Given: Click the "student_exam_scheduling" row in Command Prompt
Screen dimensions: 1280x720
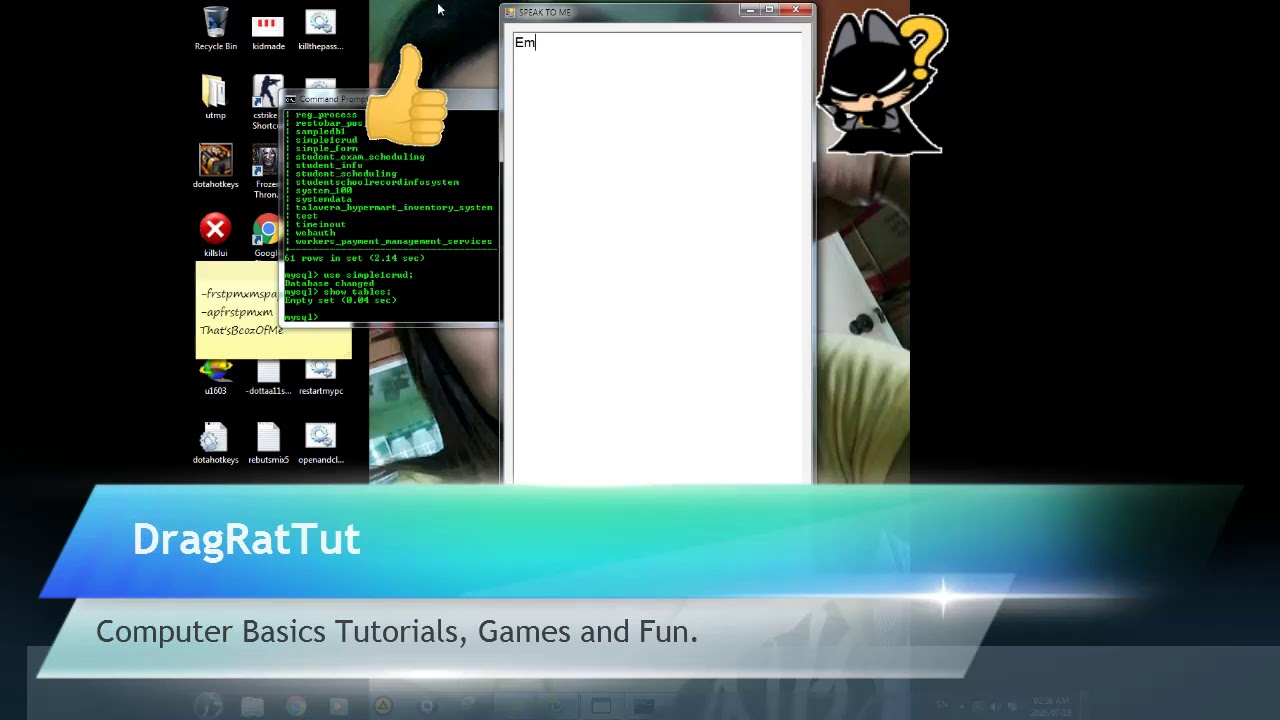Looking at the screenshot, I should (360, 157).
